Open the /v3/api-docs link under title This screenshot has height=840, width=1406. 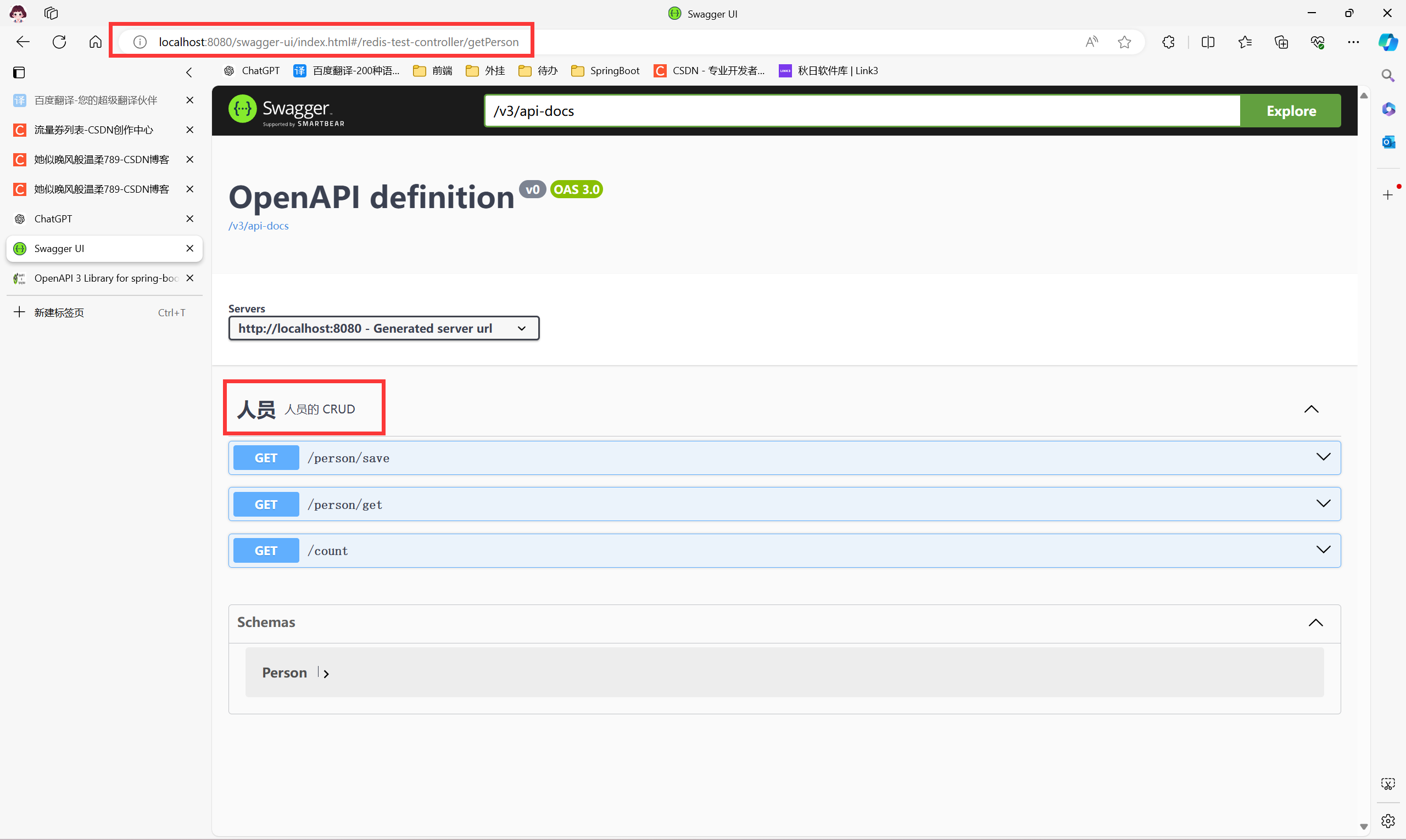258,226
